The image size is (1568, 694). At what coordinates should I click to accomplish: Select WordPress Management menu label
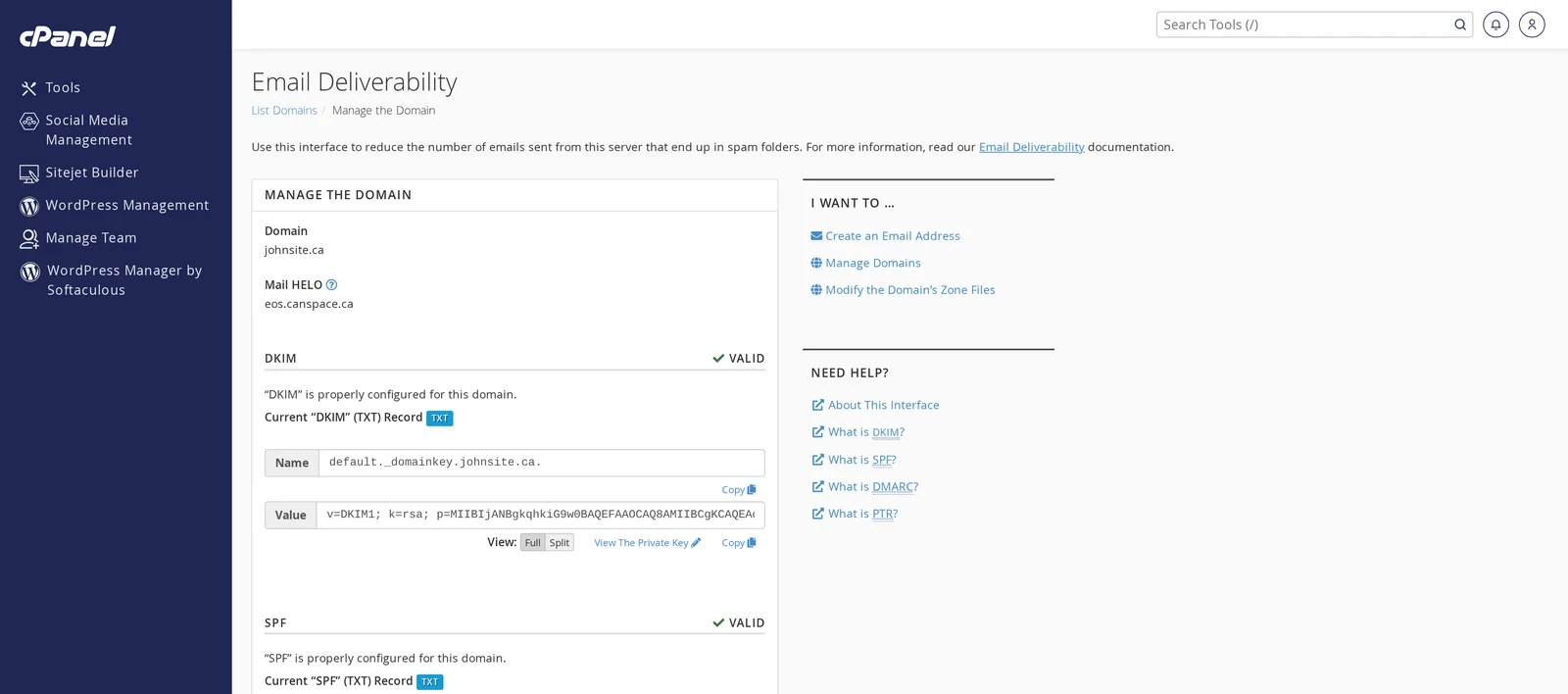click(x=127, y=206)
